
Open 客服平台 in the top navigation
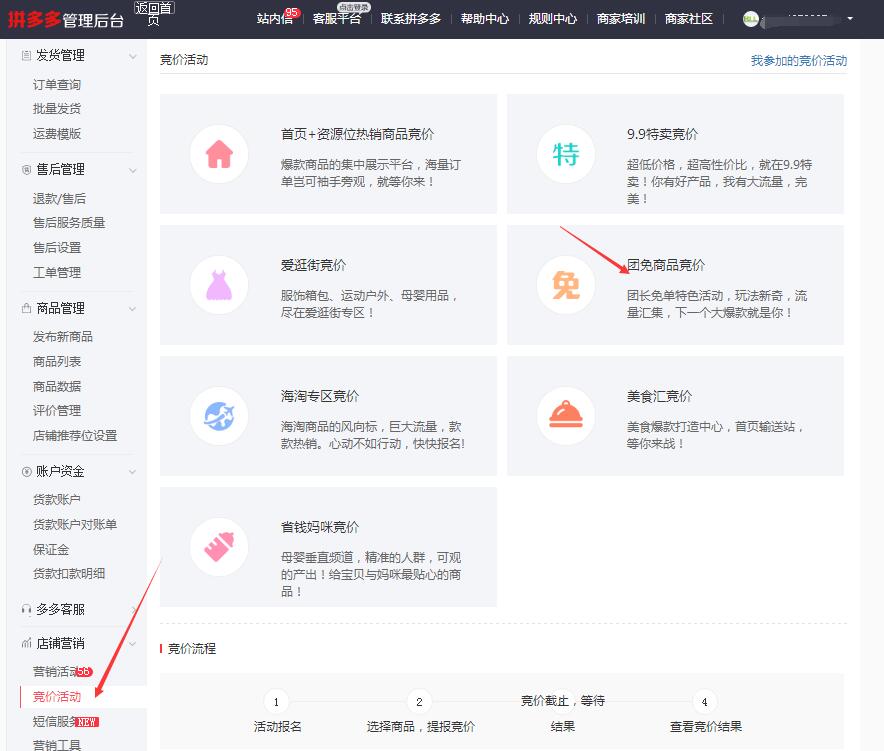pyautogui.click(x=337, y=19)
